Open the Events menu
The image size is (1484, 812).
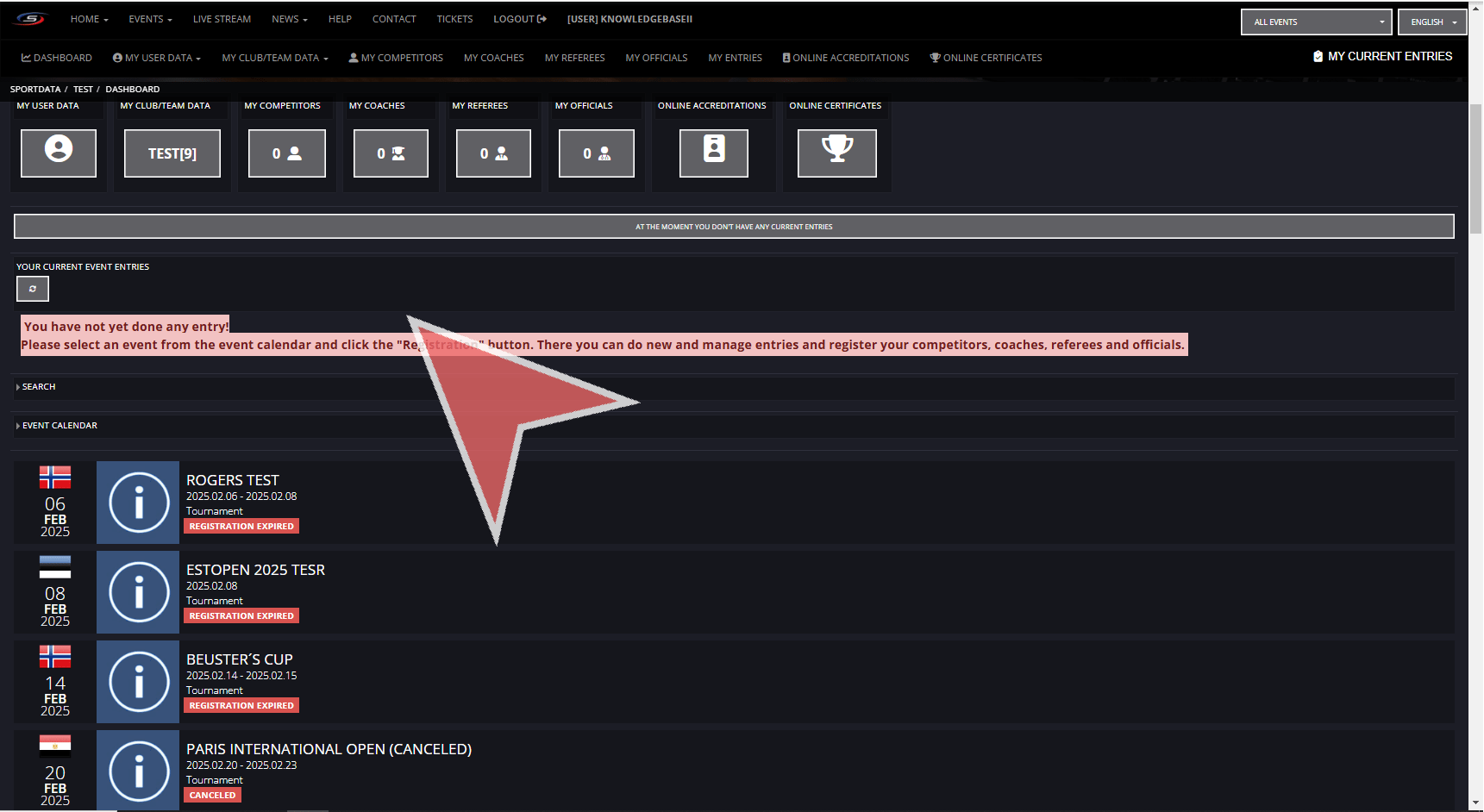pos(150,19)
